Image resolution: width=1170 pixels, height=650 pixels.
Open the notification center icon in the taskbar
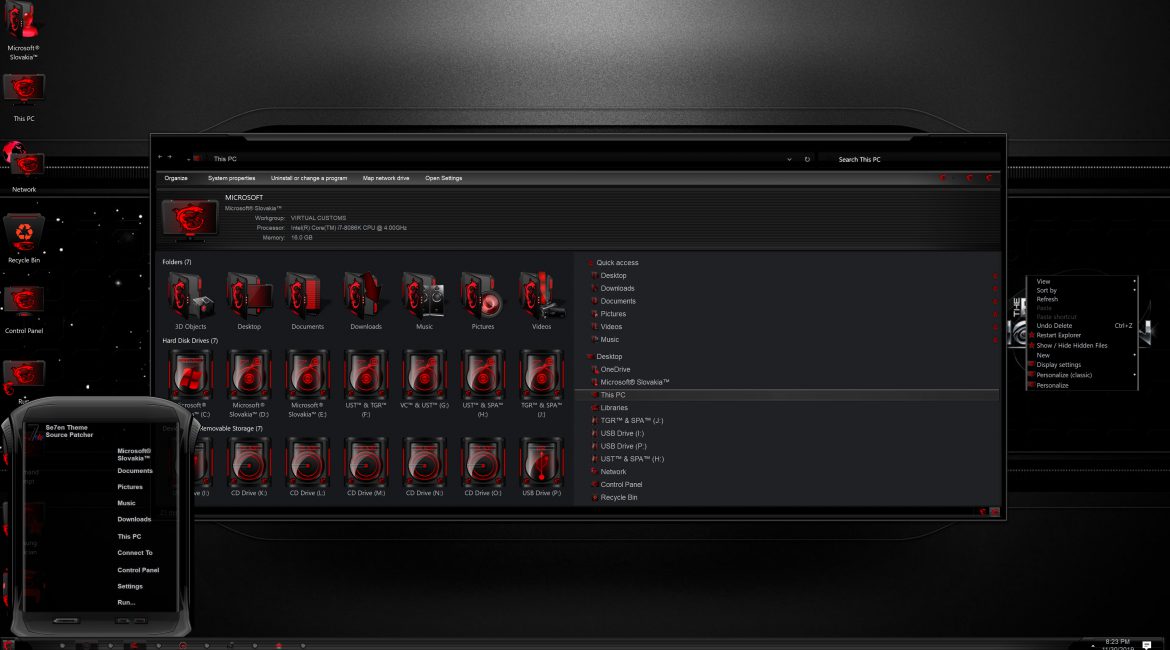pyautogui.click(x=1147, y=645)
